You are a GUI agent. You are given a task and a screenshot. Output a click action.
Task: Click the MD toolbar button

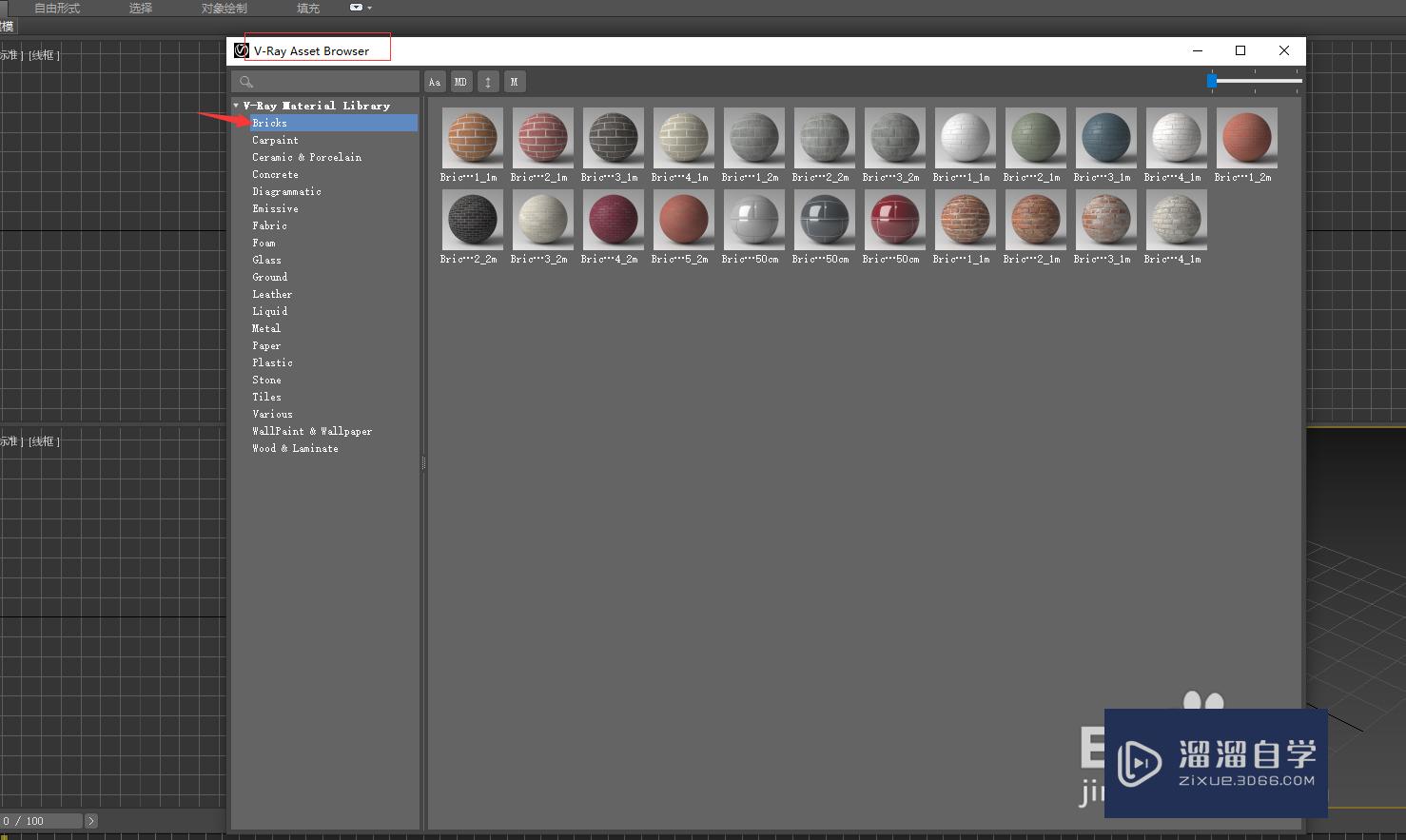coord(460,82)
